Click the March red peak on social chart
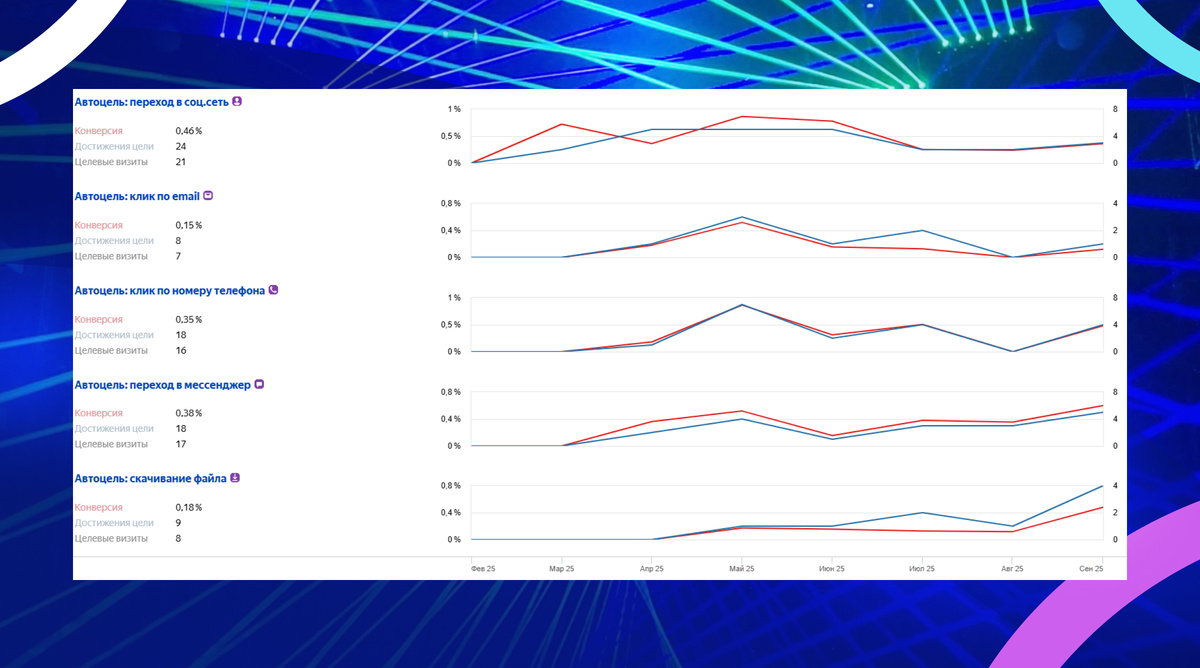The height and width of the screenshot is (668, 1200). click(x=562, y=124)
